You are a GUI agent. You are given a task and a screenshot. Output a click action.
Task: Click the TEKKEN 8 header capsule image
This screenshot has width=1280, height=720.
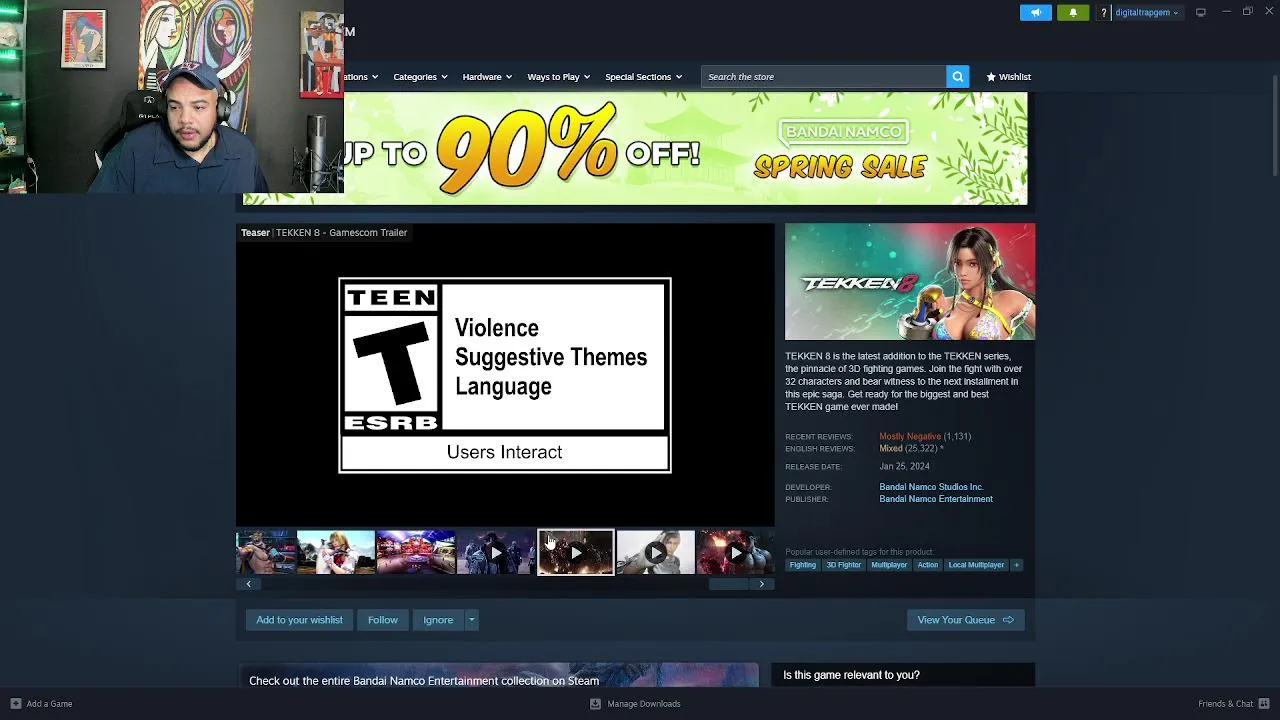pos(910,282)
